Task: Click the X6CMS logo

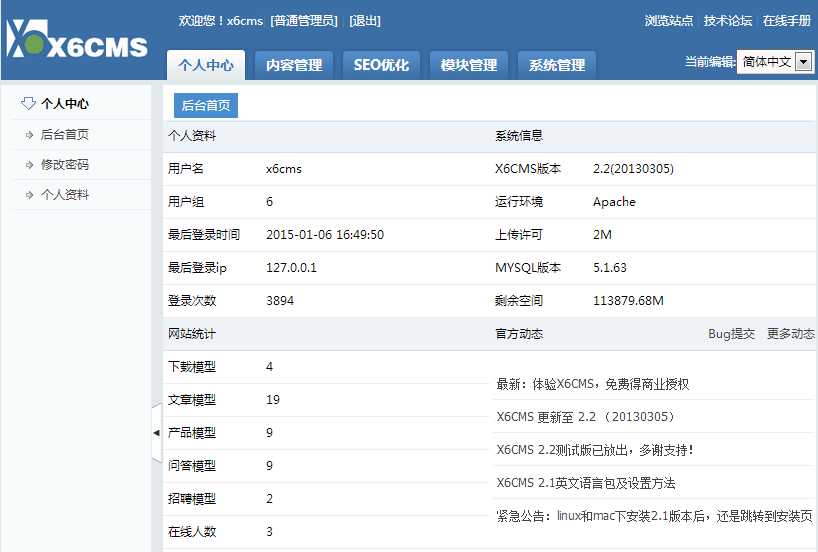Action: point(77,42)
